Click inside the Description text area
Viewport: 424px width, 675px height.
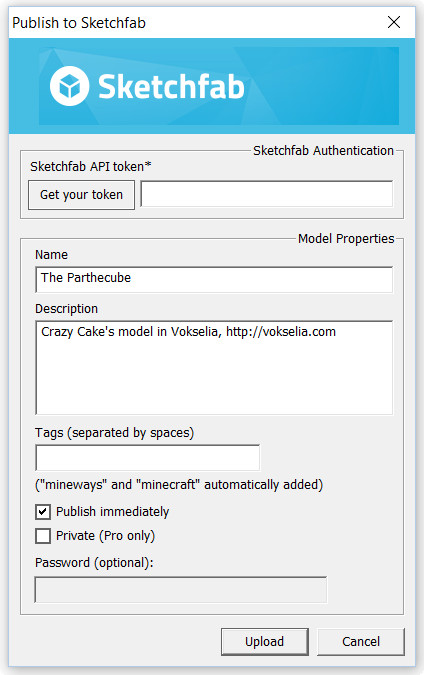pos(214,368)
